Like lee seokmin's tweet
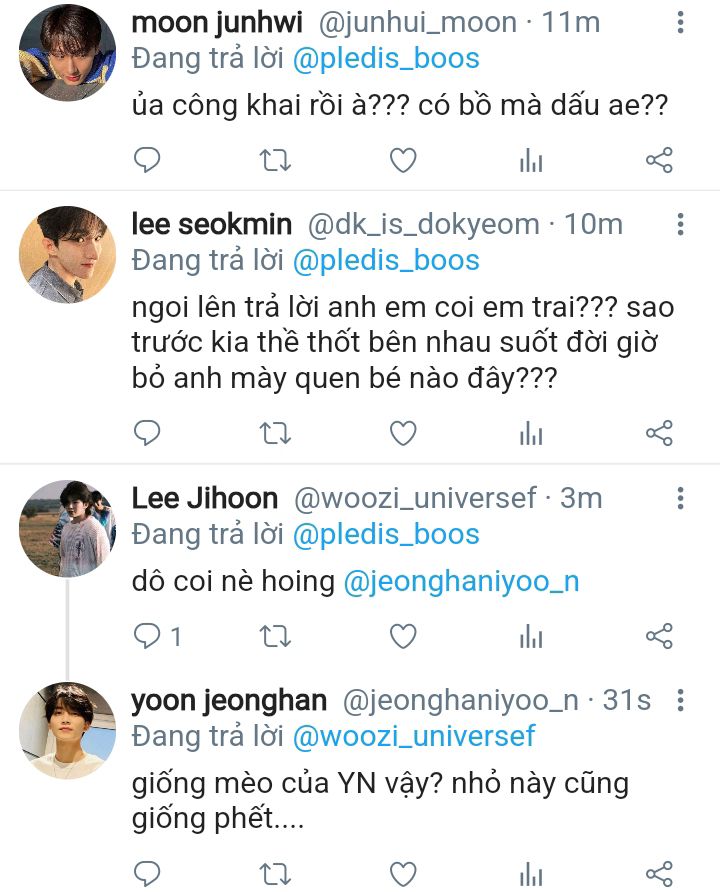The width and height of the screenshot is (720, 892). click(402, 433)
